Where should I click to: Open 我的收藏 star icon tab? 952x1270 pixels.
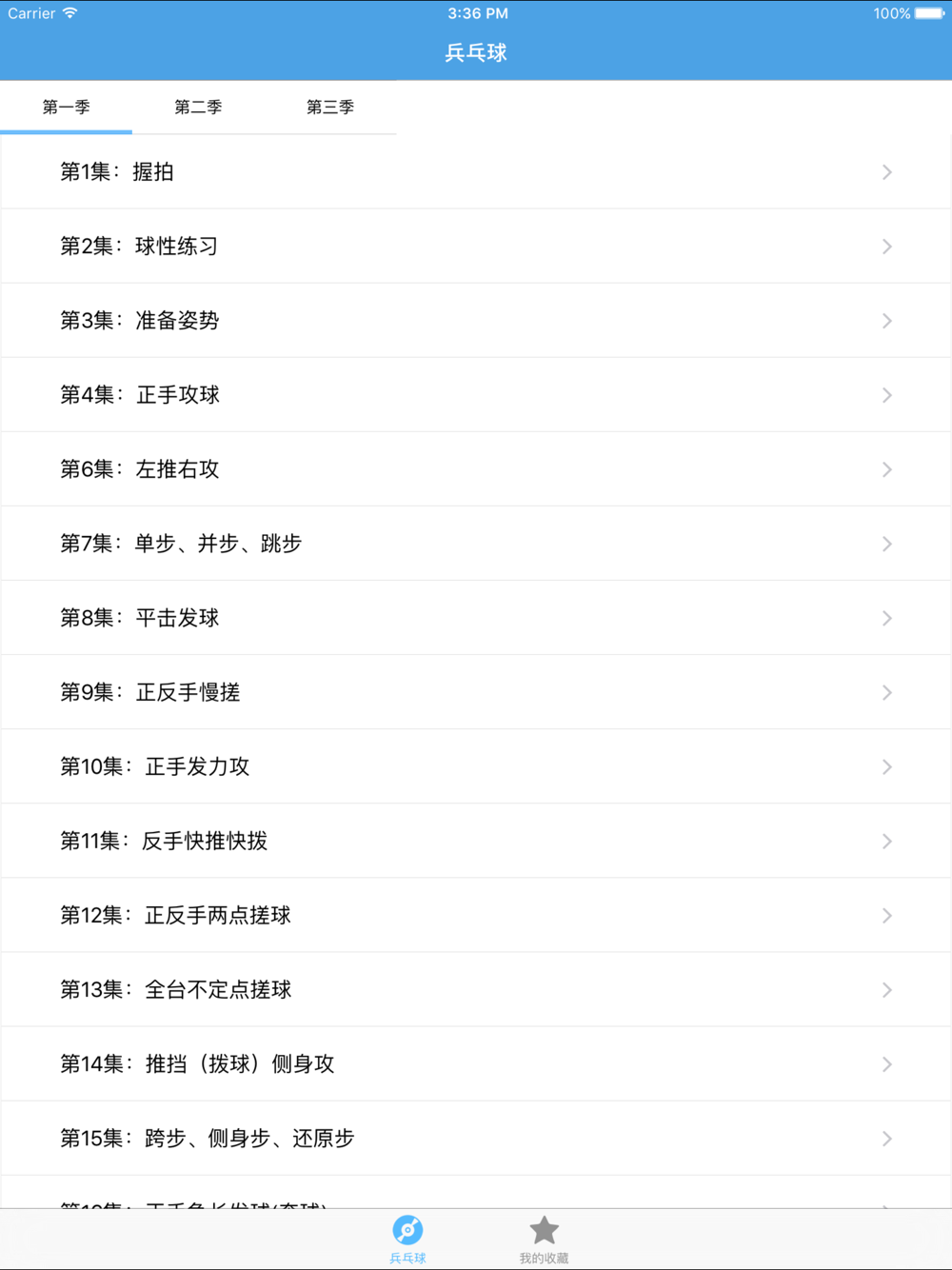544,1231
